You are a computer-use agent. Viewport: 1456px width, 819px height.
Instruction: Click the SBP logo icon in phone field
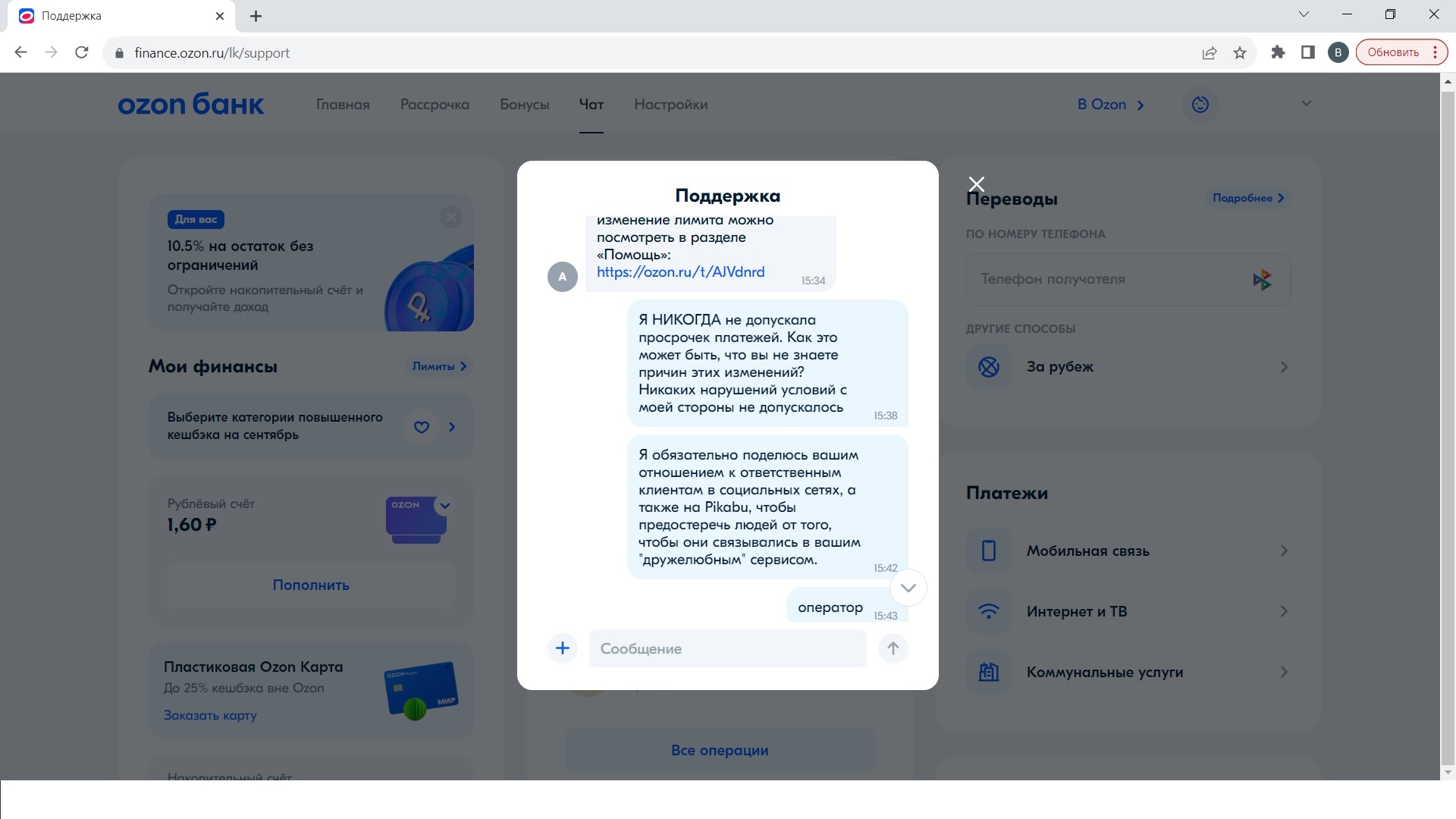coord(1263,280)
